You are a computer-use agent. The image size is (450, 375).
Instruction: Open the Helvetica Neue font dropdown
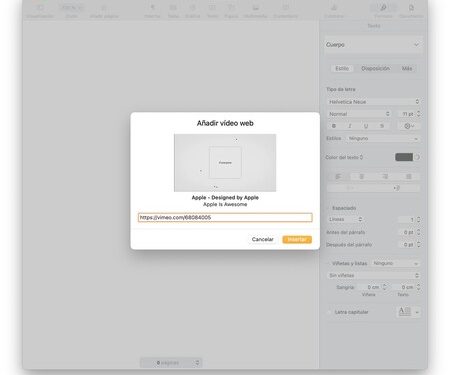click(373, 102)
